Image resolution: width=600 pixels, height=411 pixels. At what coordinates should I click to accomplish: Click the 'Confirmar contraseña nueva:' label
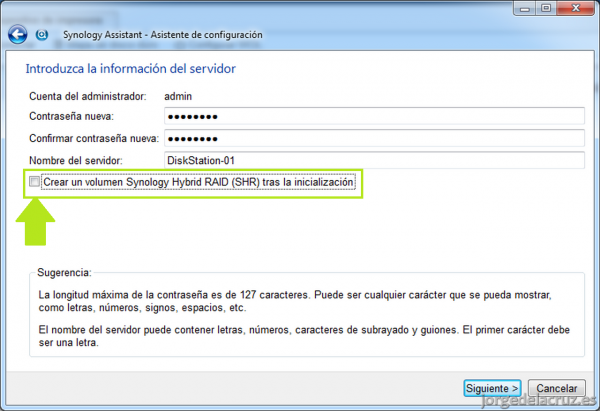click(94, 138)
